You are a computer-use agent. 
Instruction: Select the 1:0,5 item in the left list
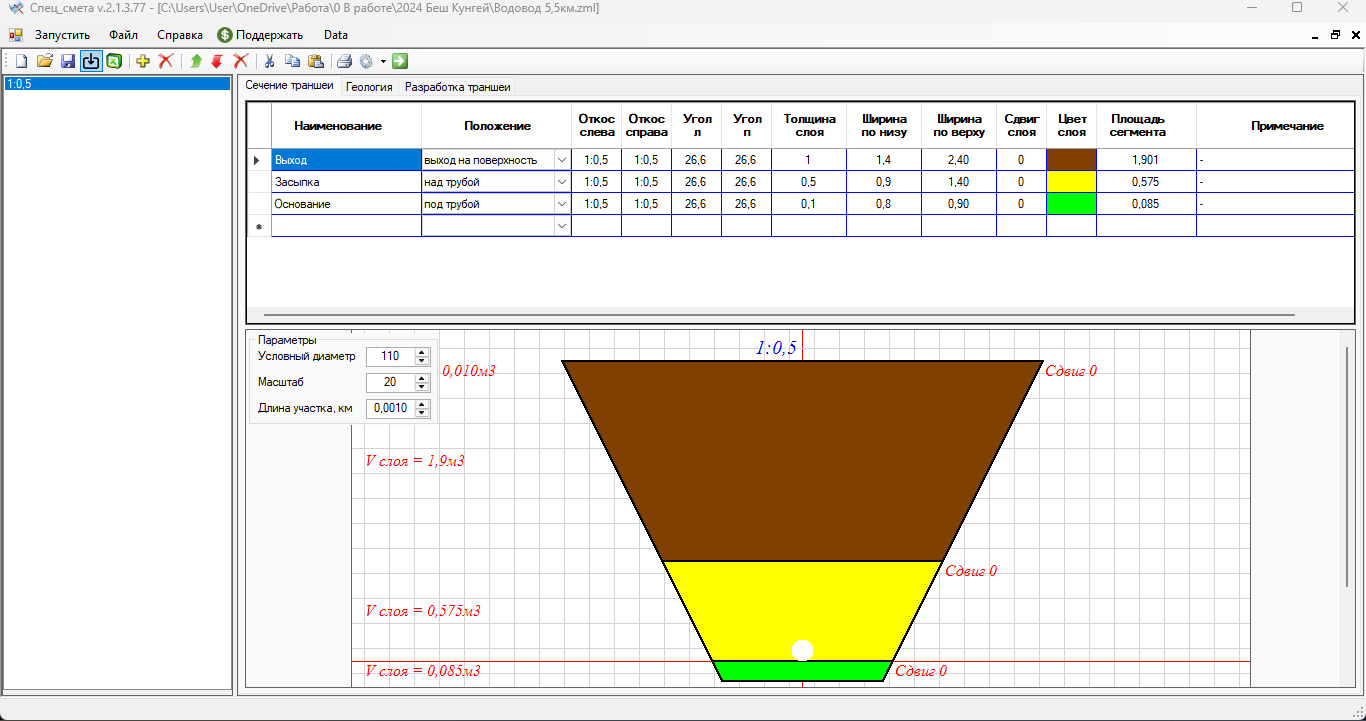[117, 84]
